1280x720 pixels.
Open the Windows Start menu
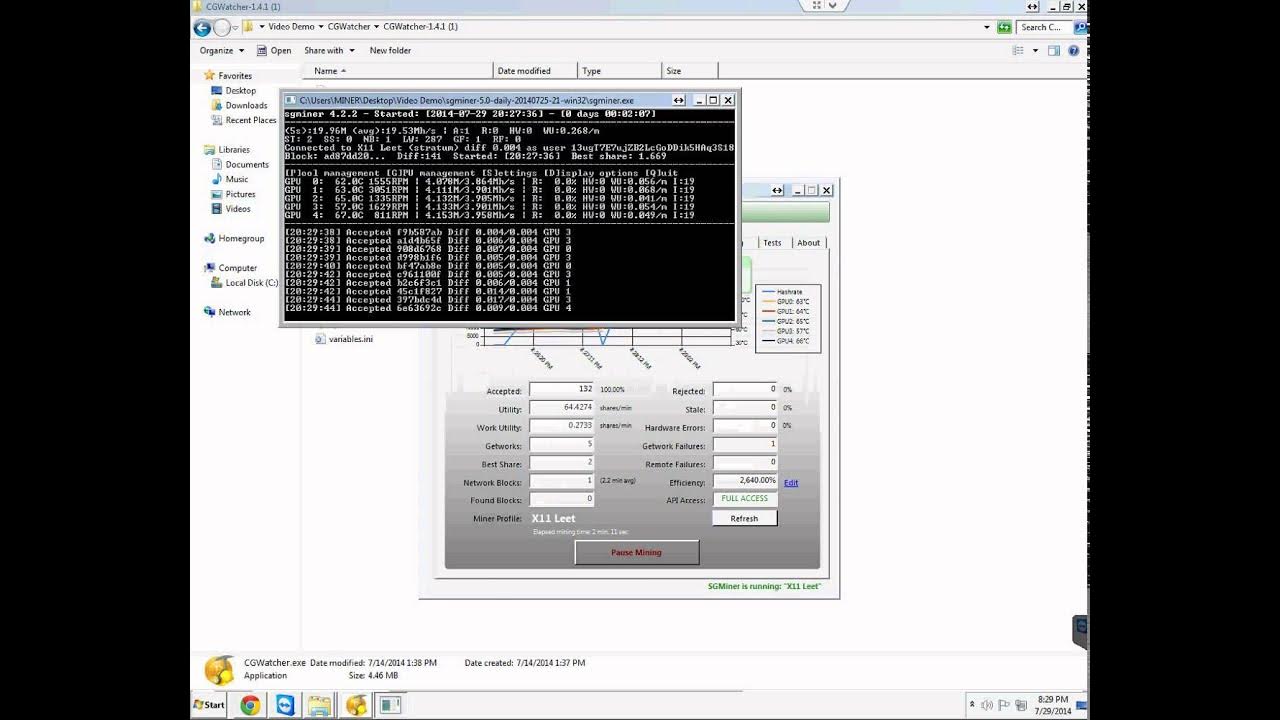click(207, 704)
